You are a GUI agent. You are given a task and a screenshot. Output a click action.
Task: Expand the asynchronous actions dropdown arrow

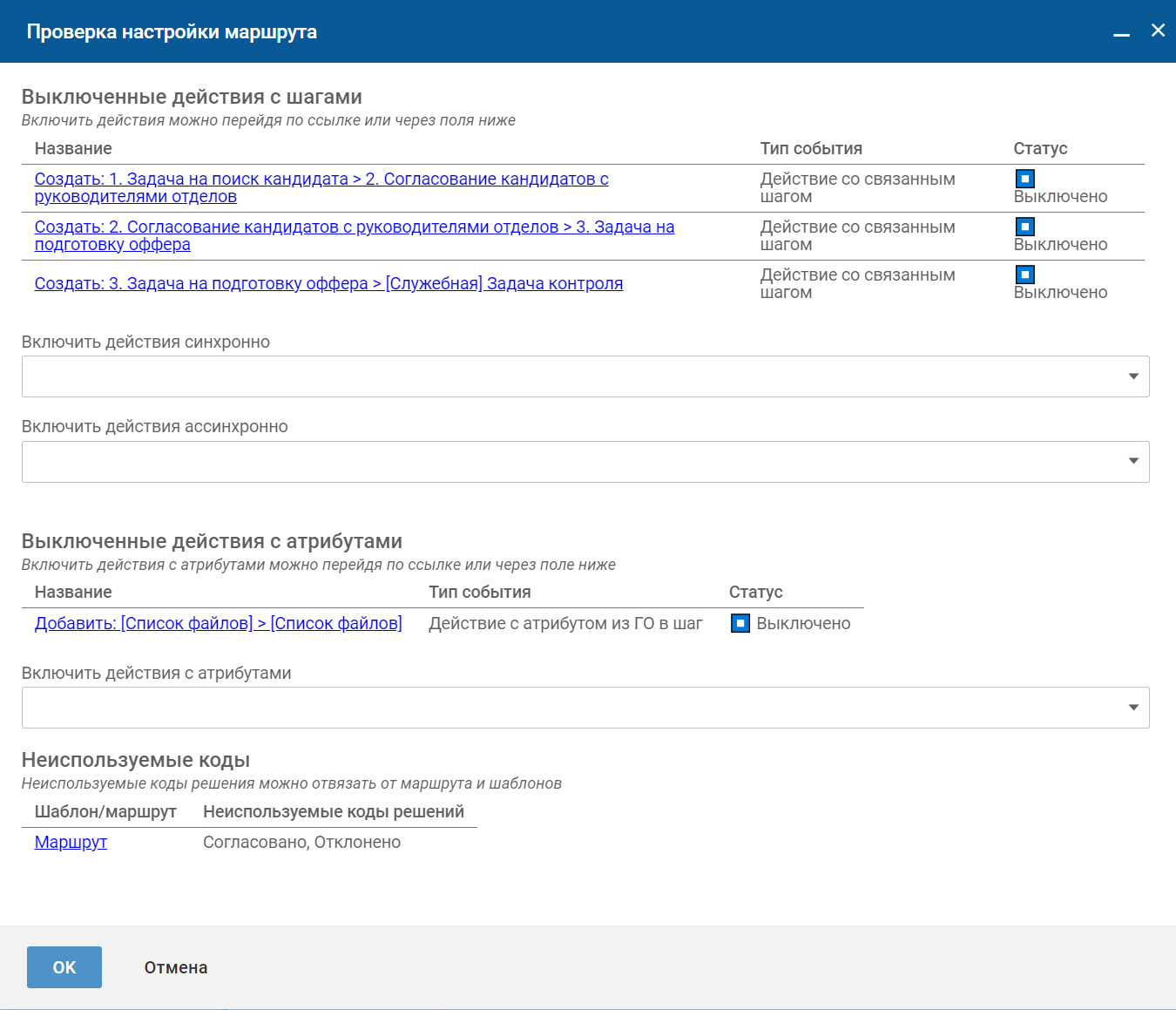tap(1133, 461)
